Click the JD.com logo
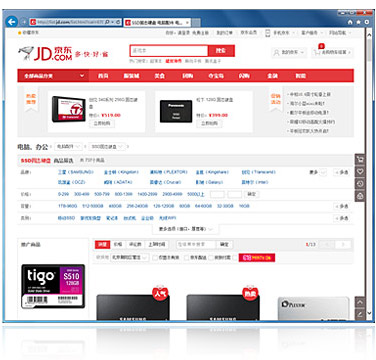376x360 pixels. click(x=45, y=53)
